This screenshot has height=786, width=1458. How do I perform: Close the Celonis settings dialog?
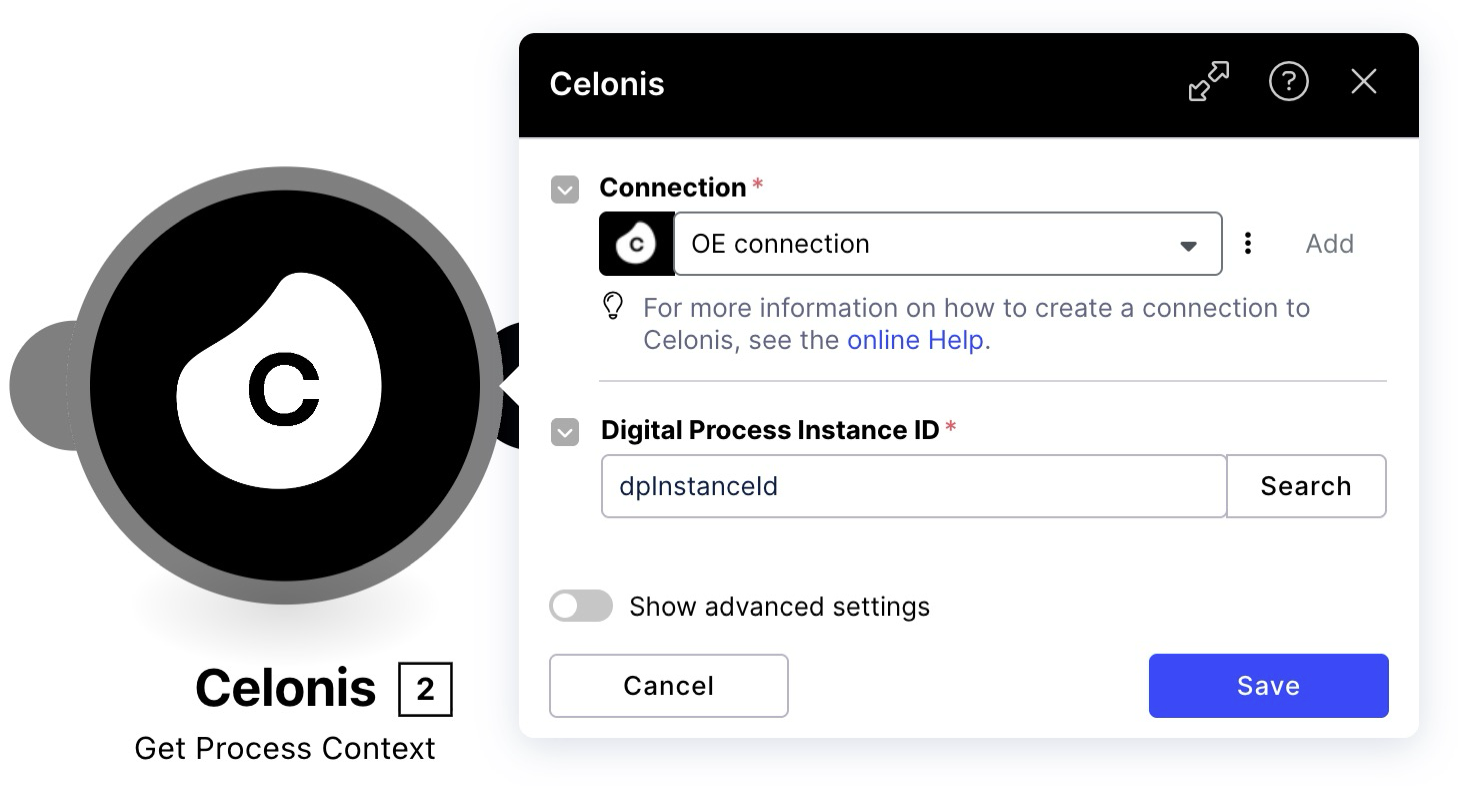1364,82
